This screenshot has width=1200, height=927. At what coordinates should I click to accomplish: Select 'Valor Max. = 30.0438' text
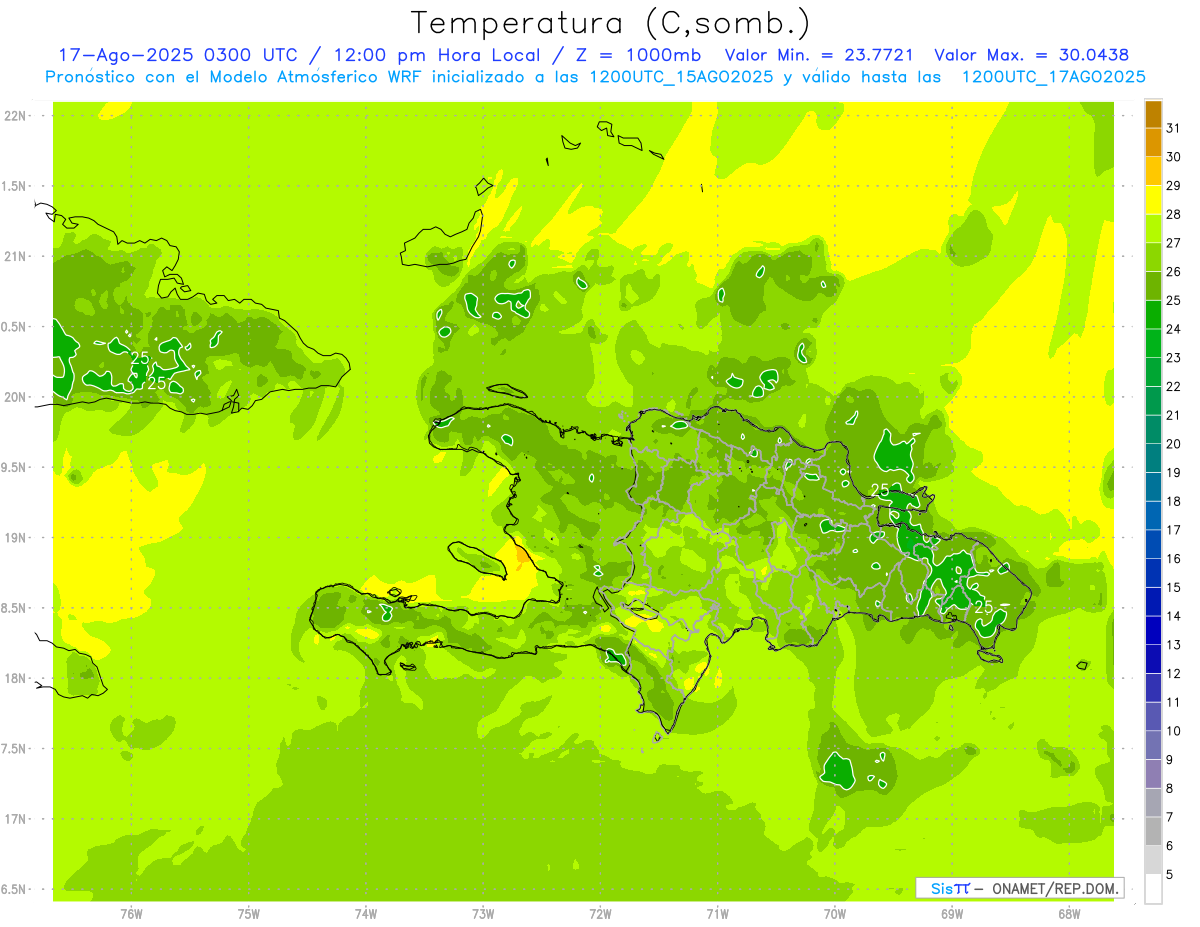[1031, 55]
